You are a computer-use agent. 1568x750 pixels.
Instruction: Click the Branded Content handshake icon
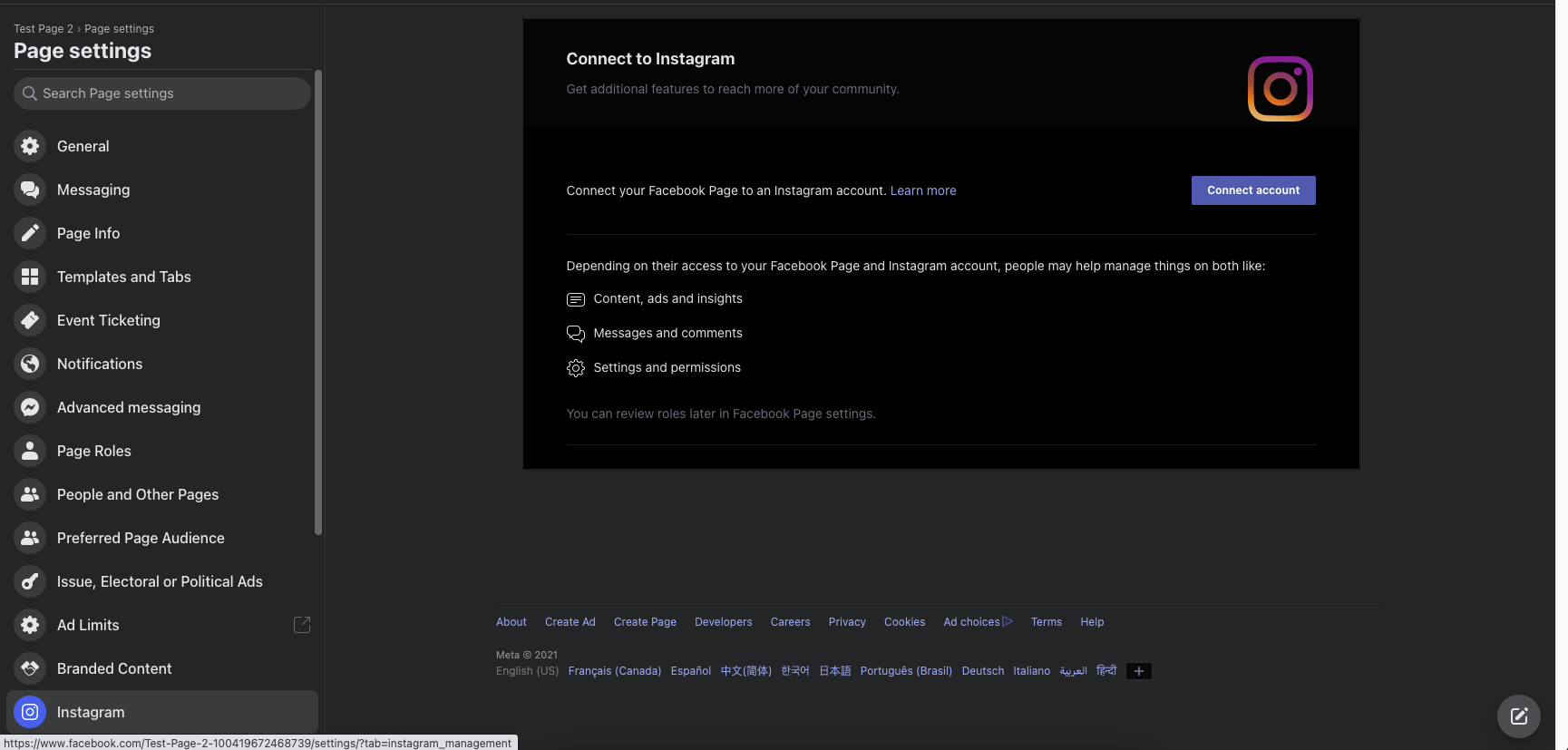(30, 668)
